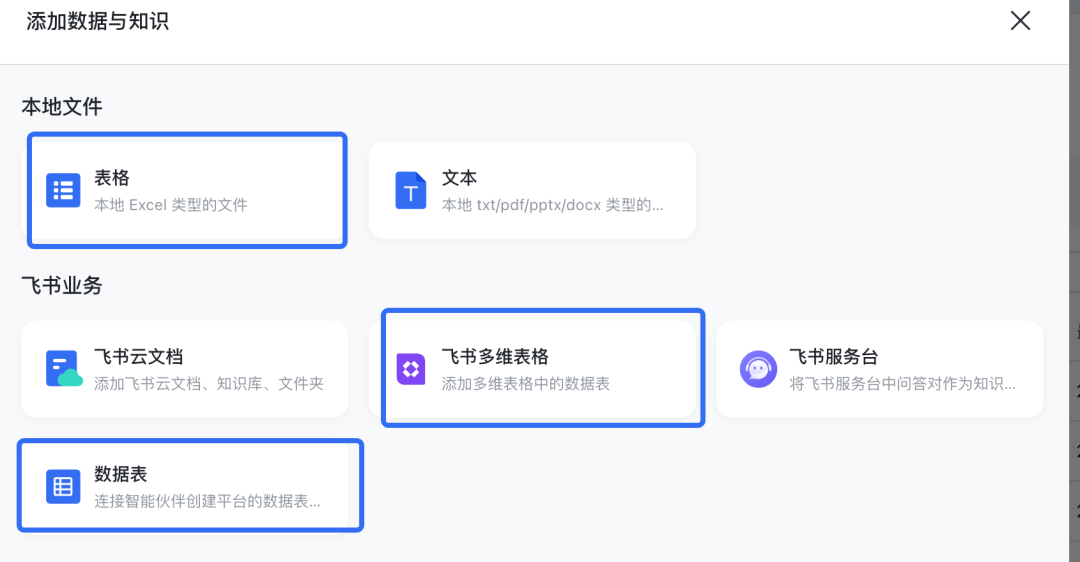
Task: Select the 文本 local file card
Action: [532, 190]
